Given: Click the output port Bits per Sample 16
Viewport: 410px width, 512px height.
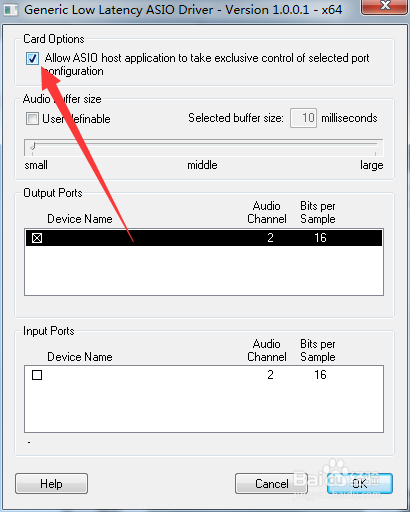Looking at the screenshot, I should (320, 238).
